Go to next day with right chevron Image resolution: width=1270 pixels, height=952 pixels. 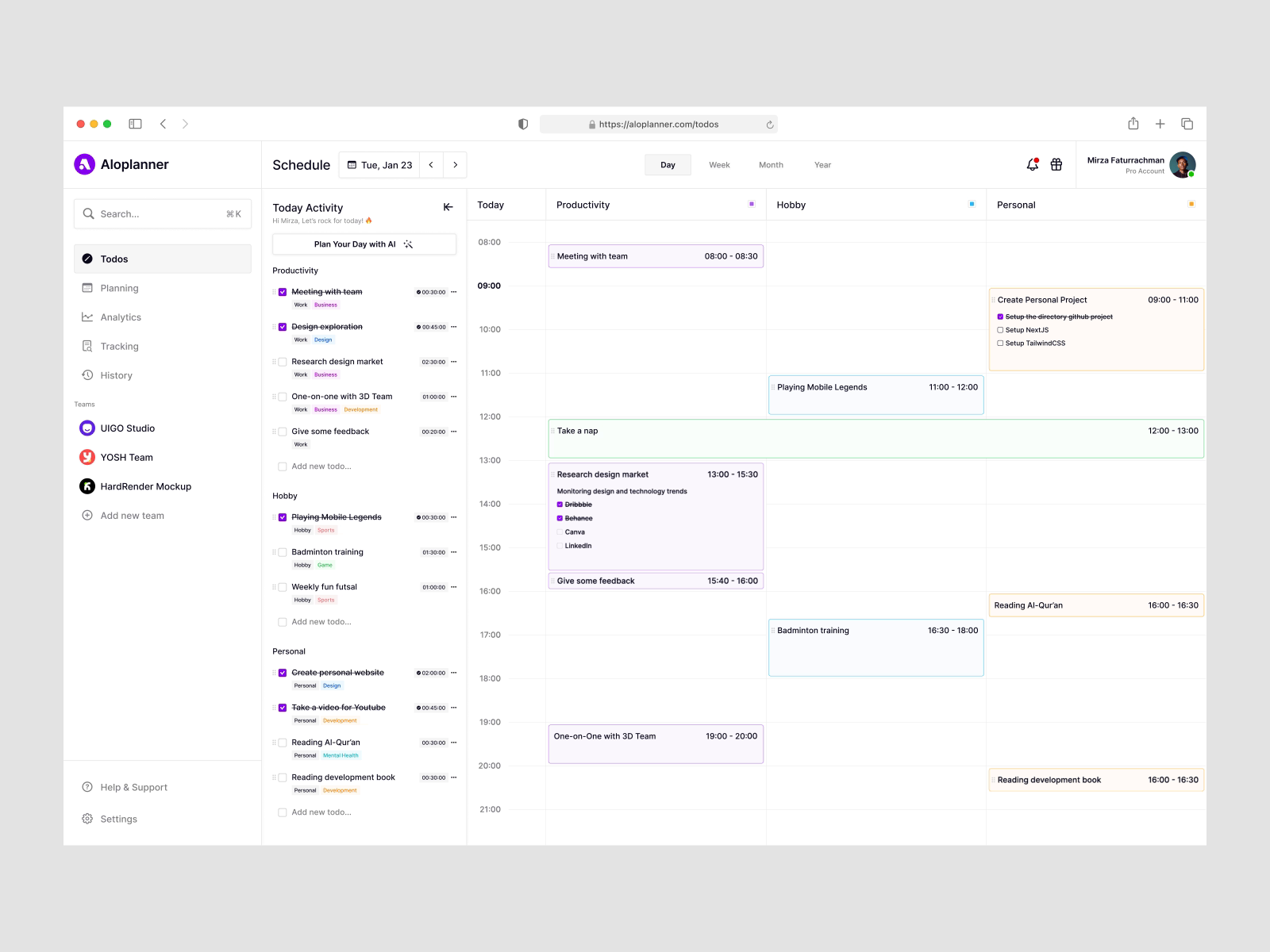pyautogui.click(x=455, y=165)
